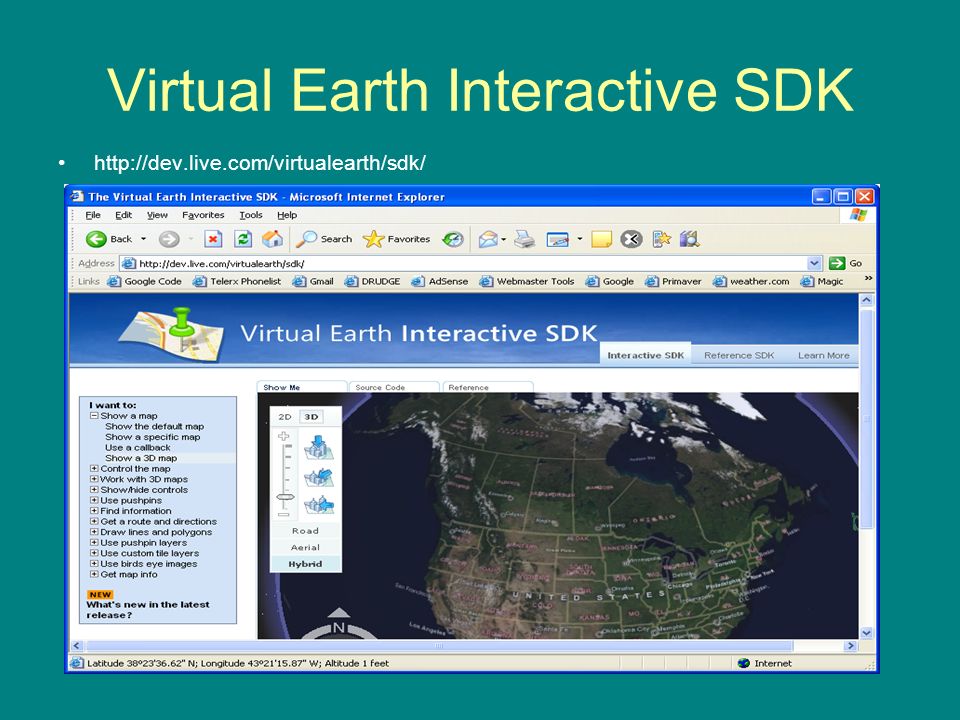The image size is (960, 720).
Task: Click the Links bar overflow chevron
Action: click(868, 279)
